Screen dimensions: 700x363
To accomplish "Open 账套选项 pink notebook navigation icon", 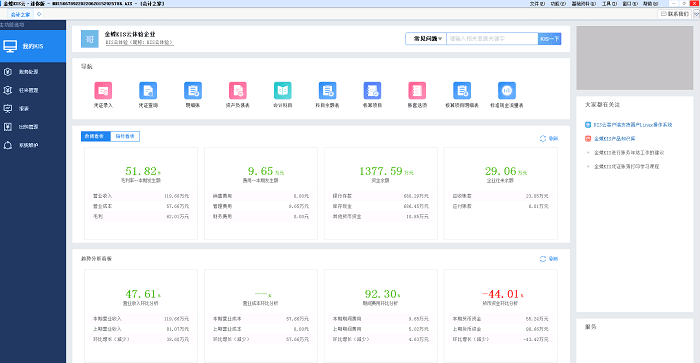I will coord(417,91).
